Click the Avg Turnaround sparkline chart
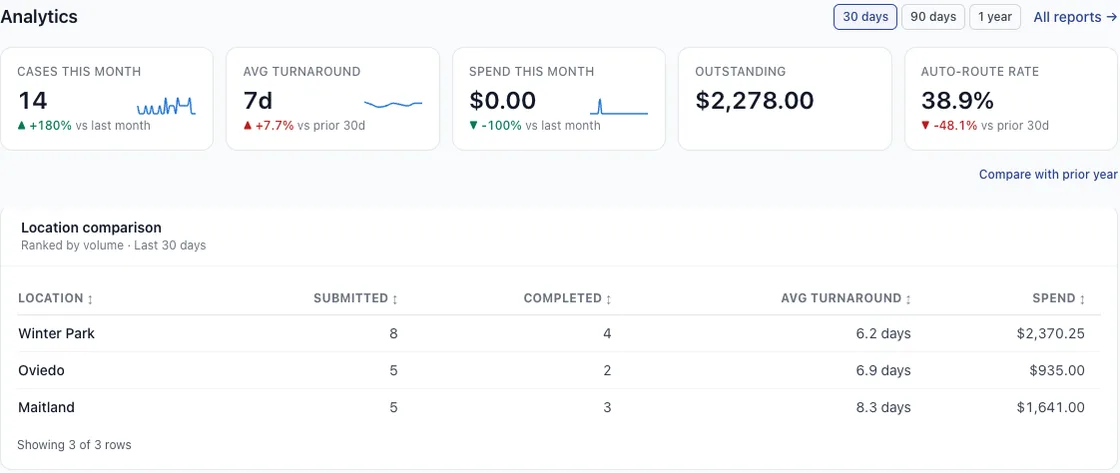Image resolution: width=1120 pixels, height=473 pixels. 393,104
